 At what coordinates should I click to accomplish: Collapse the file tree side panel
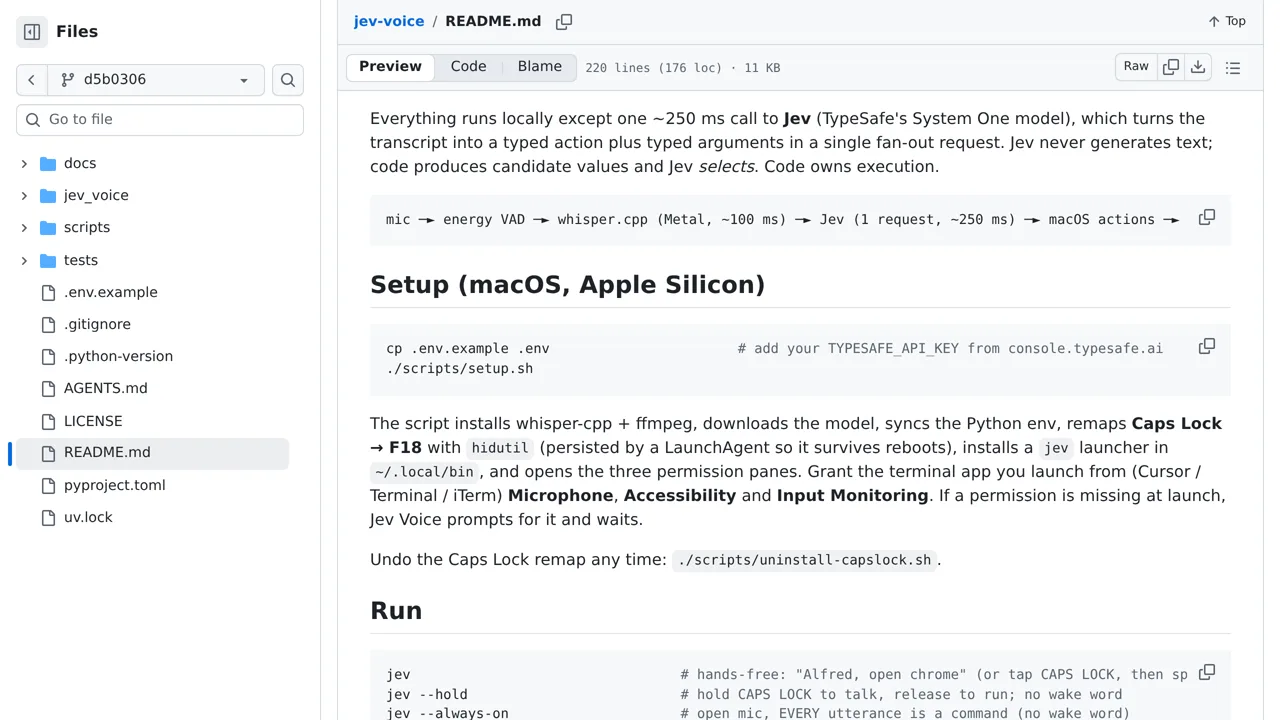(32, 32)
